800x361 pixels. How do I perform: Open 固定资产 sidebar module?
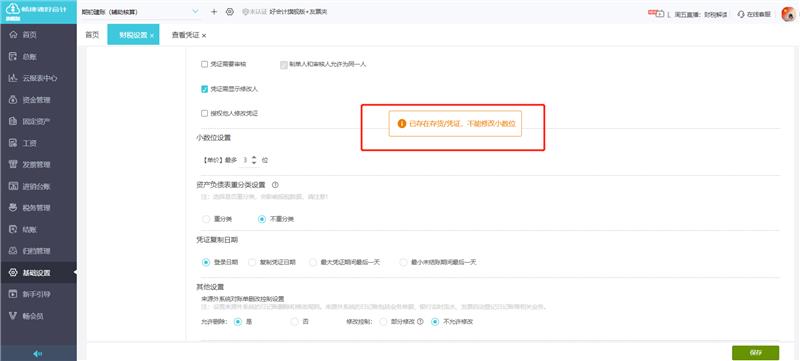38,121
